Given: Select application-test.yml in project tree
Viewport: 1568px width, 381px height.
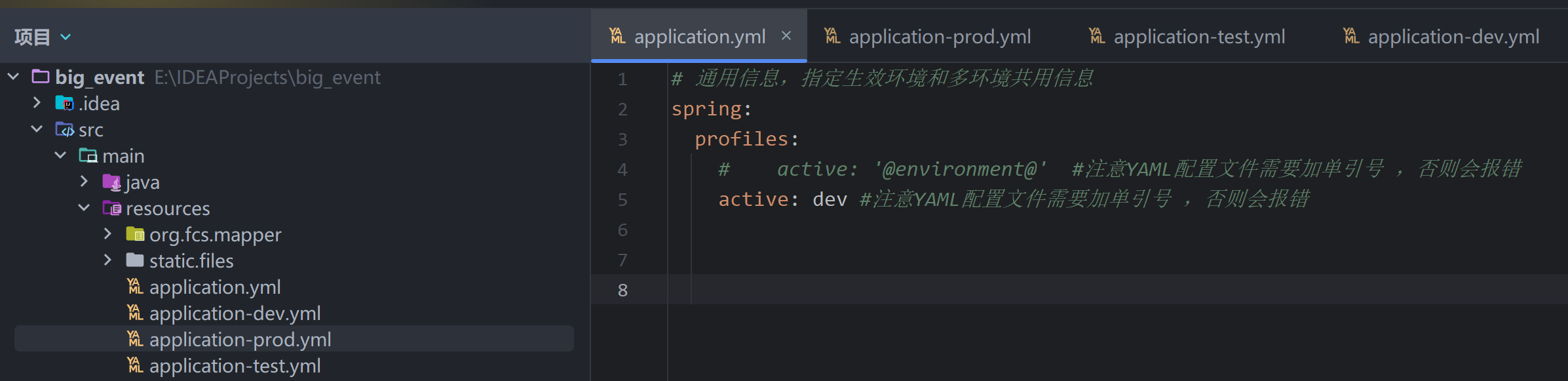Looking at the screenshot, I should pyautogui.click(x=235, y=366).
